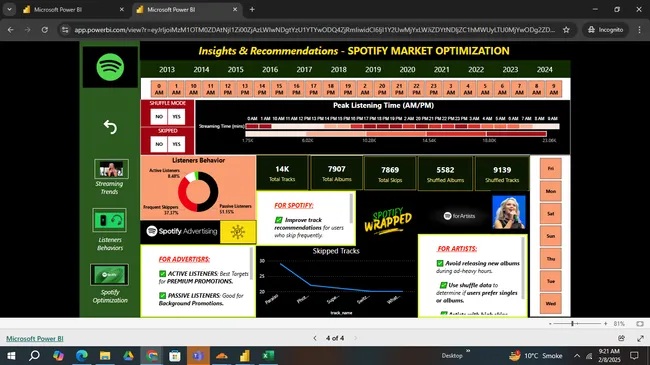
Task: Click the yellow sun icon tile
Action: pyautogui.click(x=238, y=231)
